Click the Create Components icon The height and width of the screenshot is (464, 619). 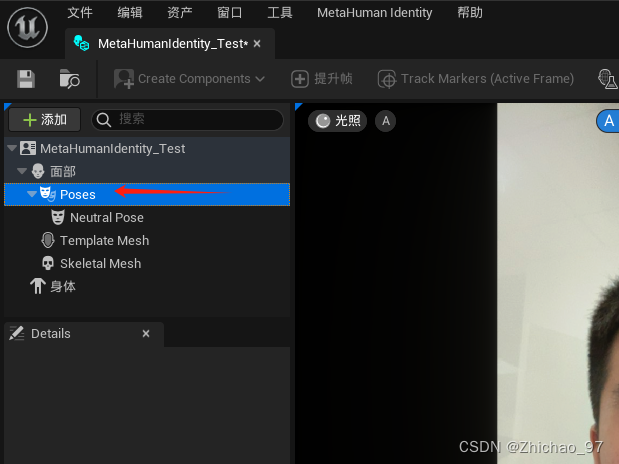pyautogui.click(x=124, y=79)
